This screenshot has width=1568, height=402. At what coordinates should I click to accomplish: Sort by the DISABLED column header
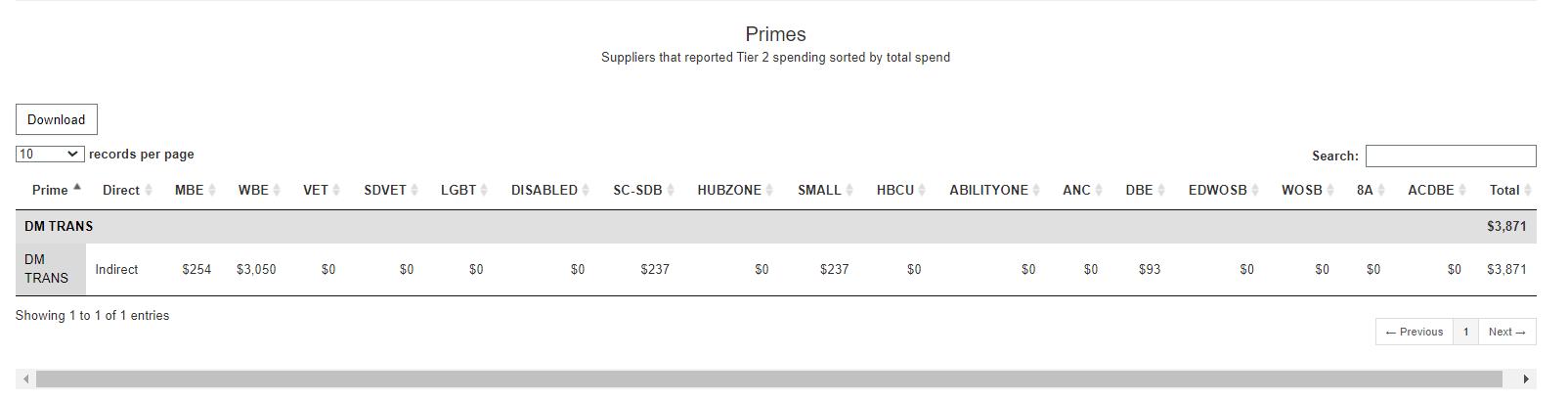tap(548, 190)
